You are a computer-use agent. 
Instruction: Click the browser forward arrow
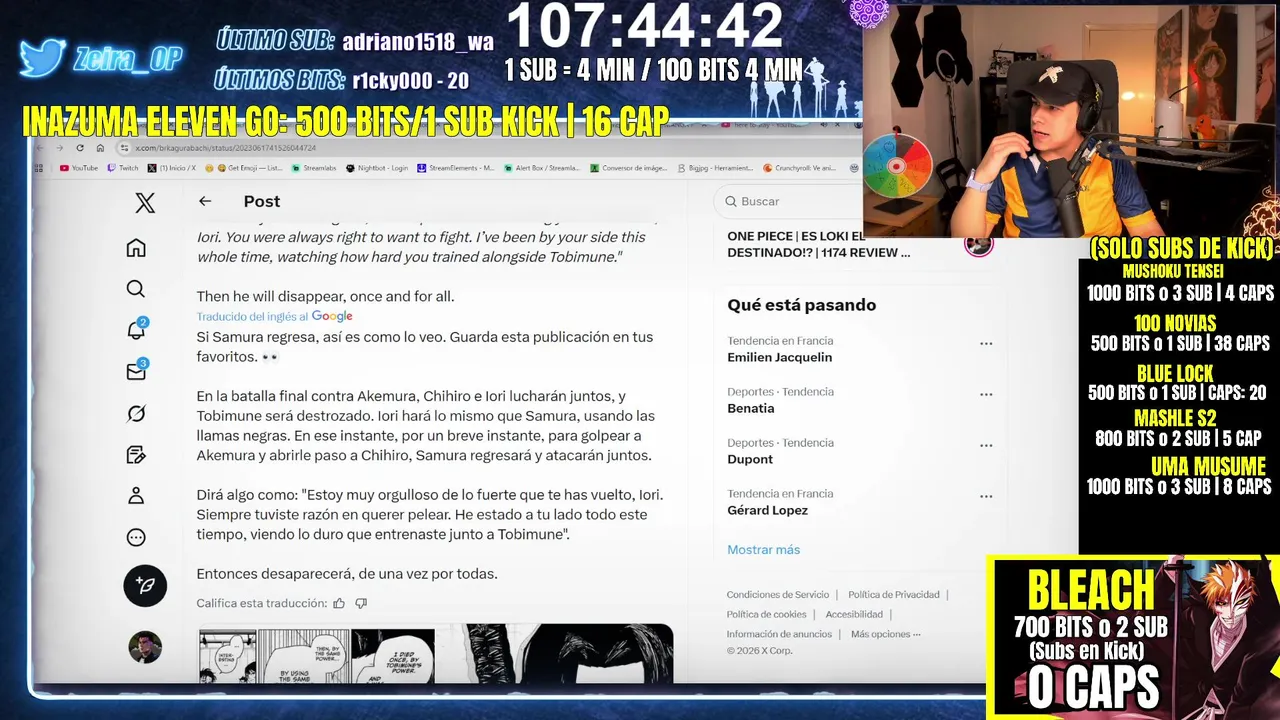pos(59,148)
